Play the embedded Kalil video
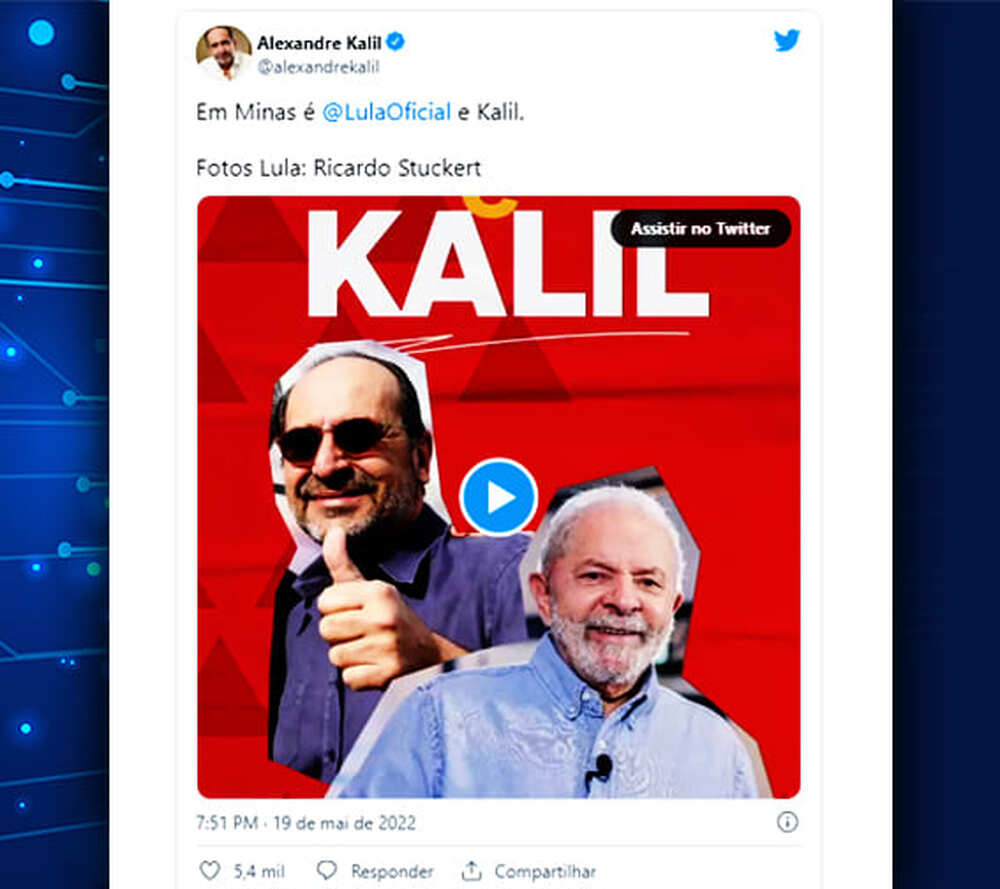The image size is (1000, 889). click(499, 497)
